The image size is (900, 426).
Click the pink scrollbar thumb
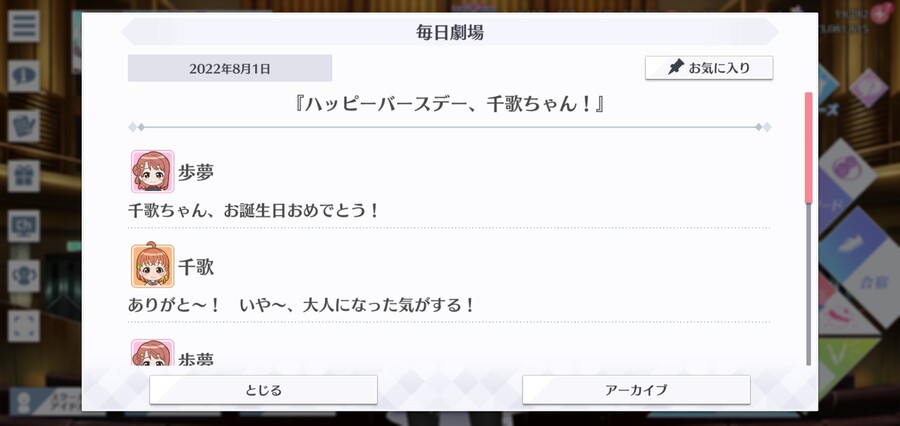click(x=808, y=148)
